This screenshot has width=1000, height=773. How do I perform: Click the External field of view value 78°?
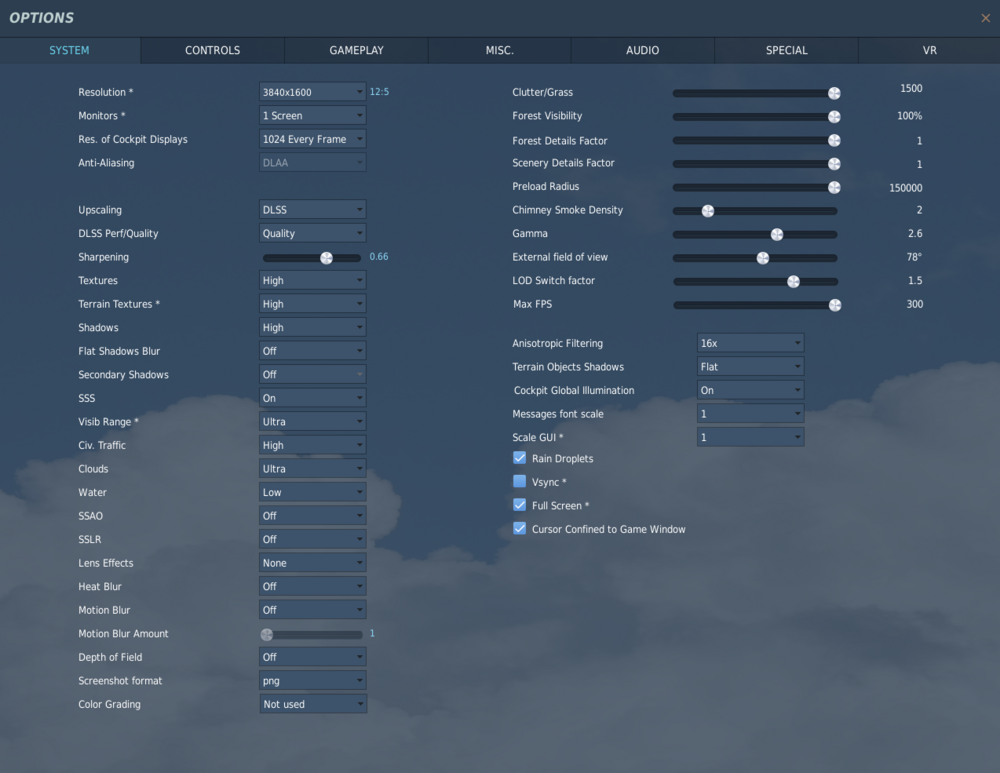(x=915, y=257)
